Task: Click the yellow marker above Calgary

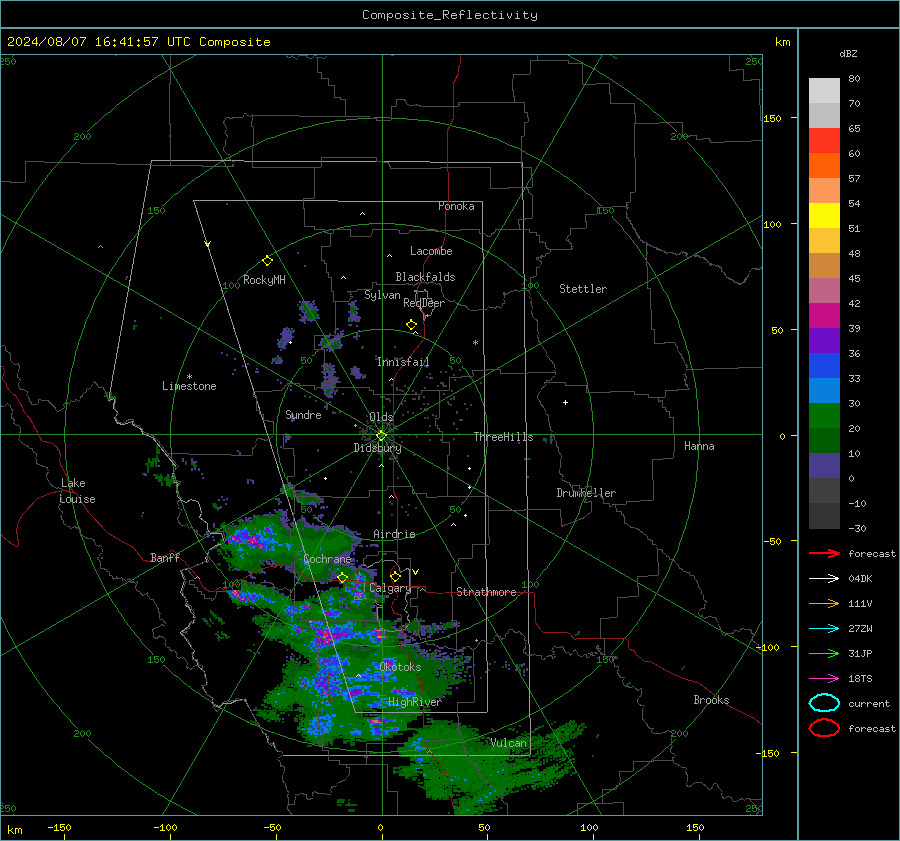Action: (x=395, y=576)
